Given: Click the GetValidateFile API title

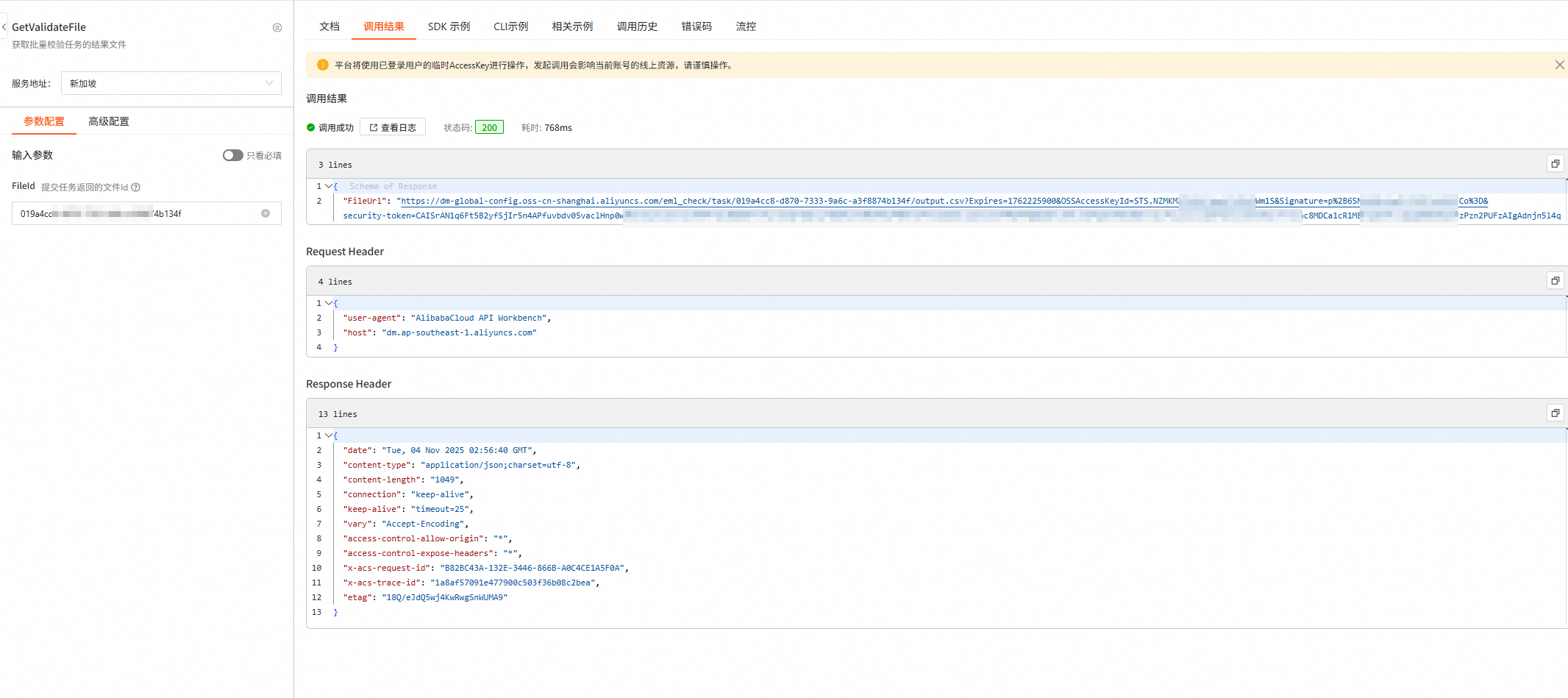Looking at the screenshot, I should click(x=49, y=27).
